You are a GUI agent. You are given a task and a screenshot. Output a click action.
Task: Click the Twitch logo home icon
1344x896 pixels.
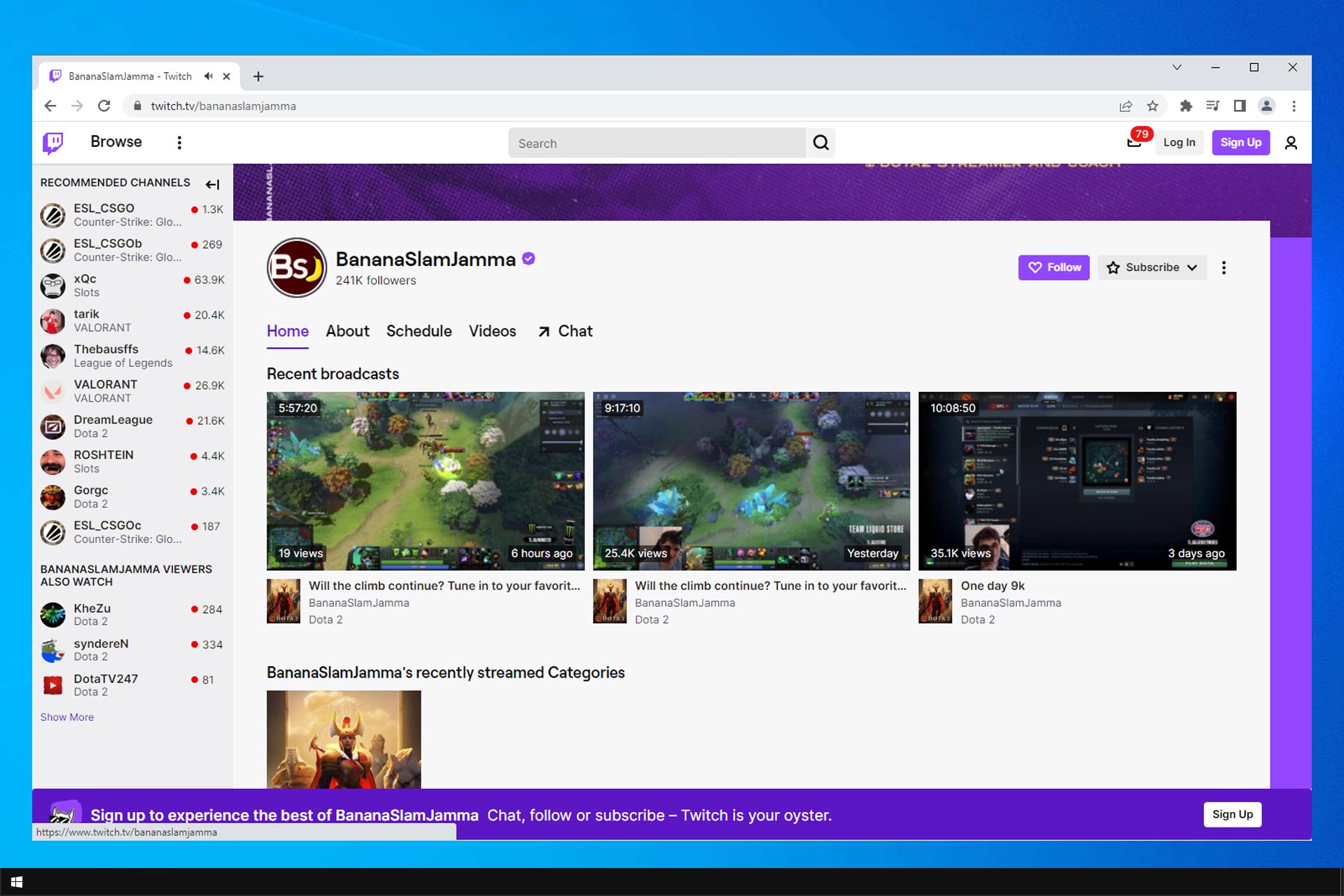tap(52, 143)
